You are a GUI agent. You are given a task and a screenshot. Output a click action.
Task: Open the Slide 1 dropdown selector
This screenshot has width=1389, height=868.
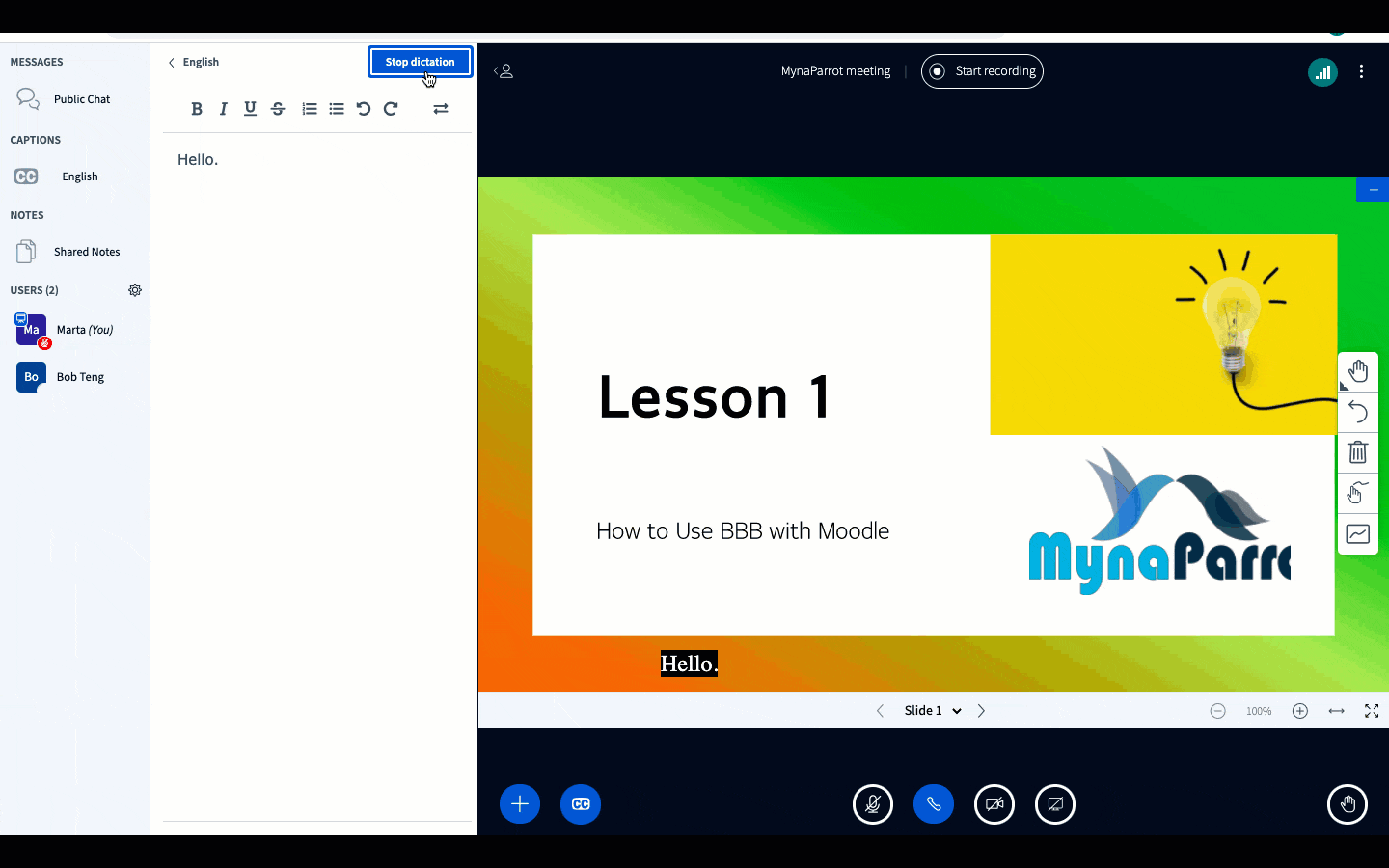click(932, 711)
